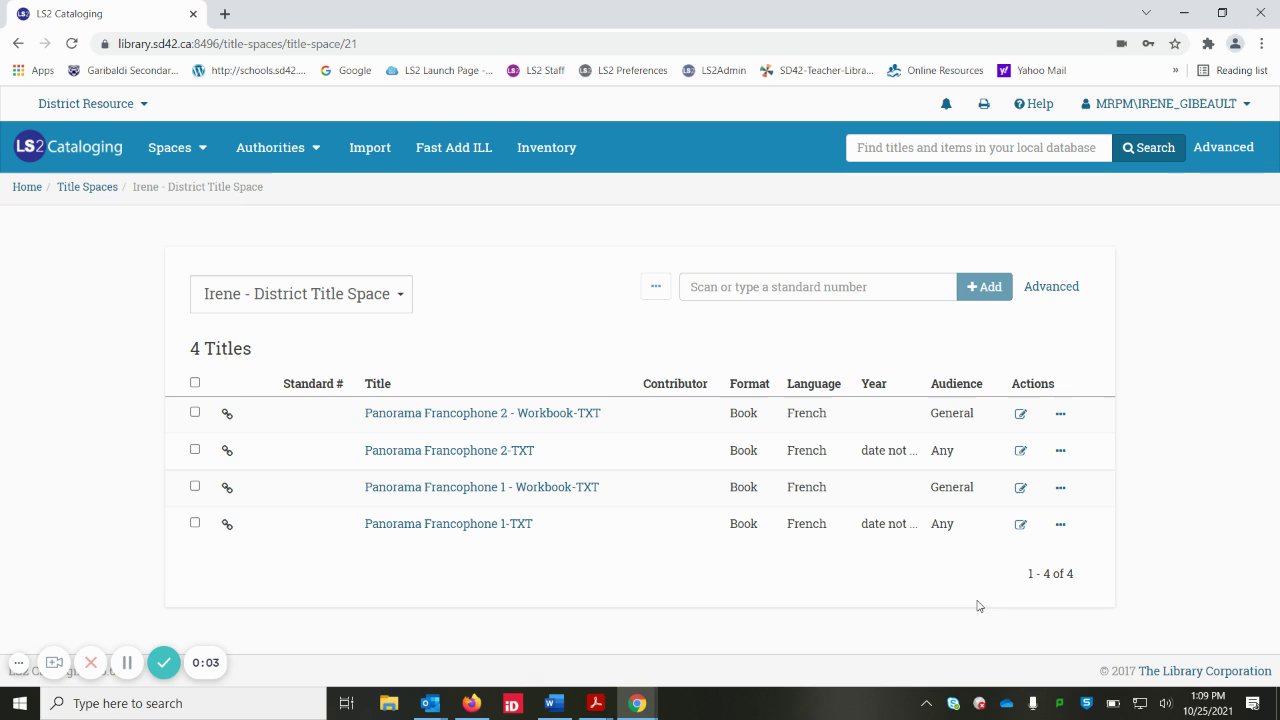Open the Help link
This screenshot has width=1280, height=720.
[x=1033, y=104]
